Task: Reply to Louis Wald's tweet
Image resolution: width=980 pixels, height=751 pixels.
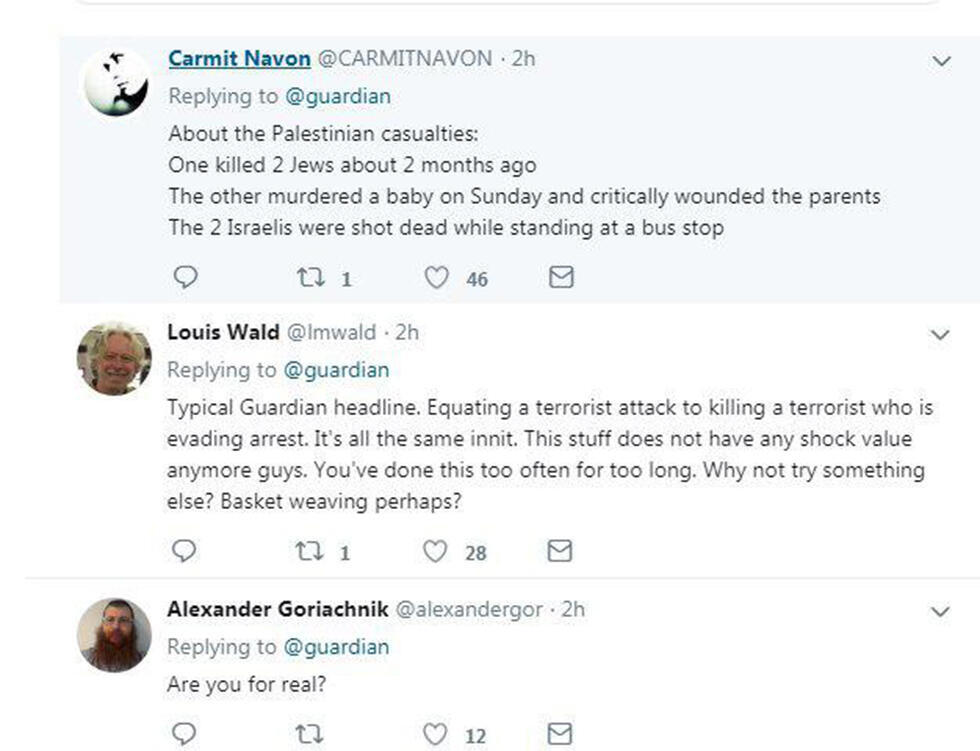Action: [x=185, y=551]
